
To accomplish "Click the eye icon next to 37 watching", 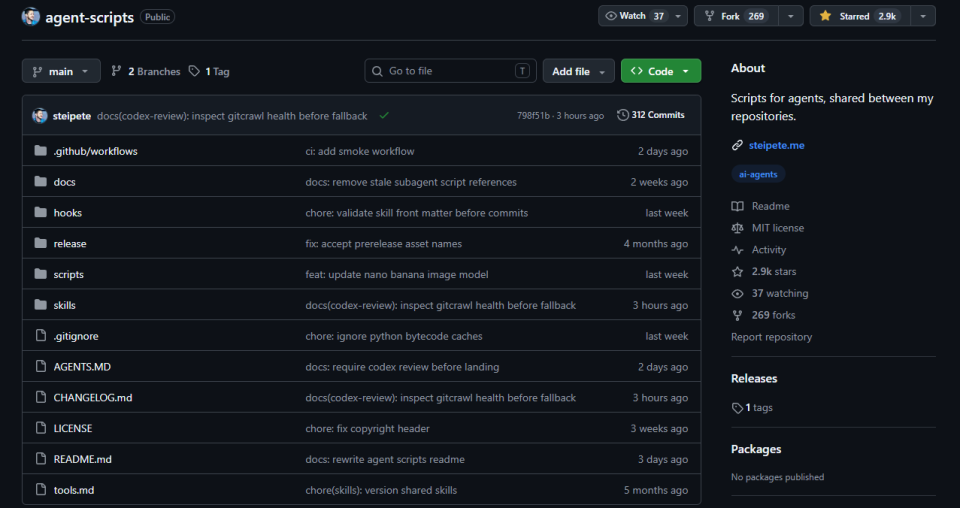I will coord(737,294).
